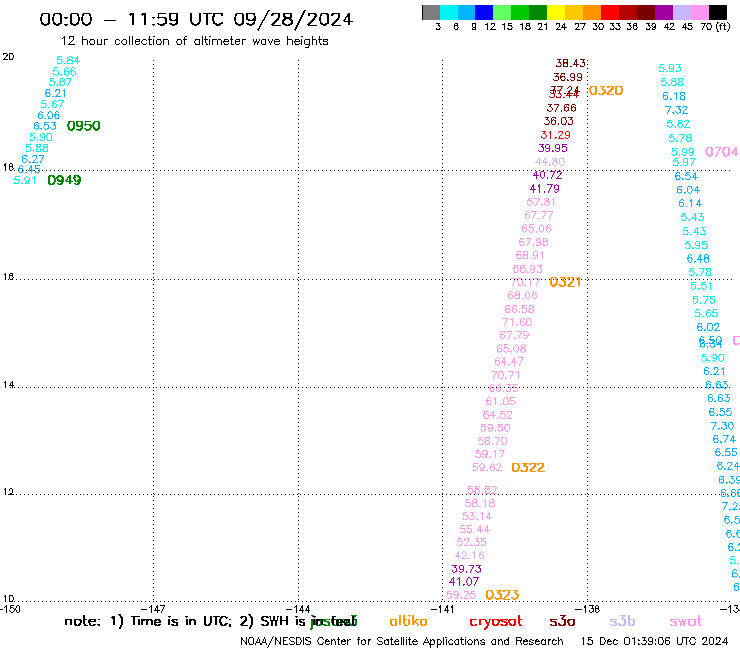Screen dimensions: 740x650
Task: Click the swot satellite legend label
Action: pyautogui.click(x=686, y=621)
